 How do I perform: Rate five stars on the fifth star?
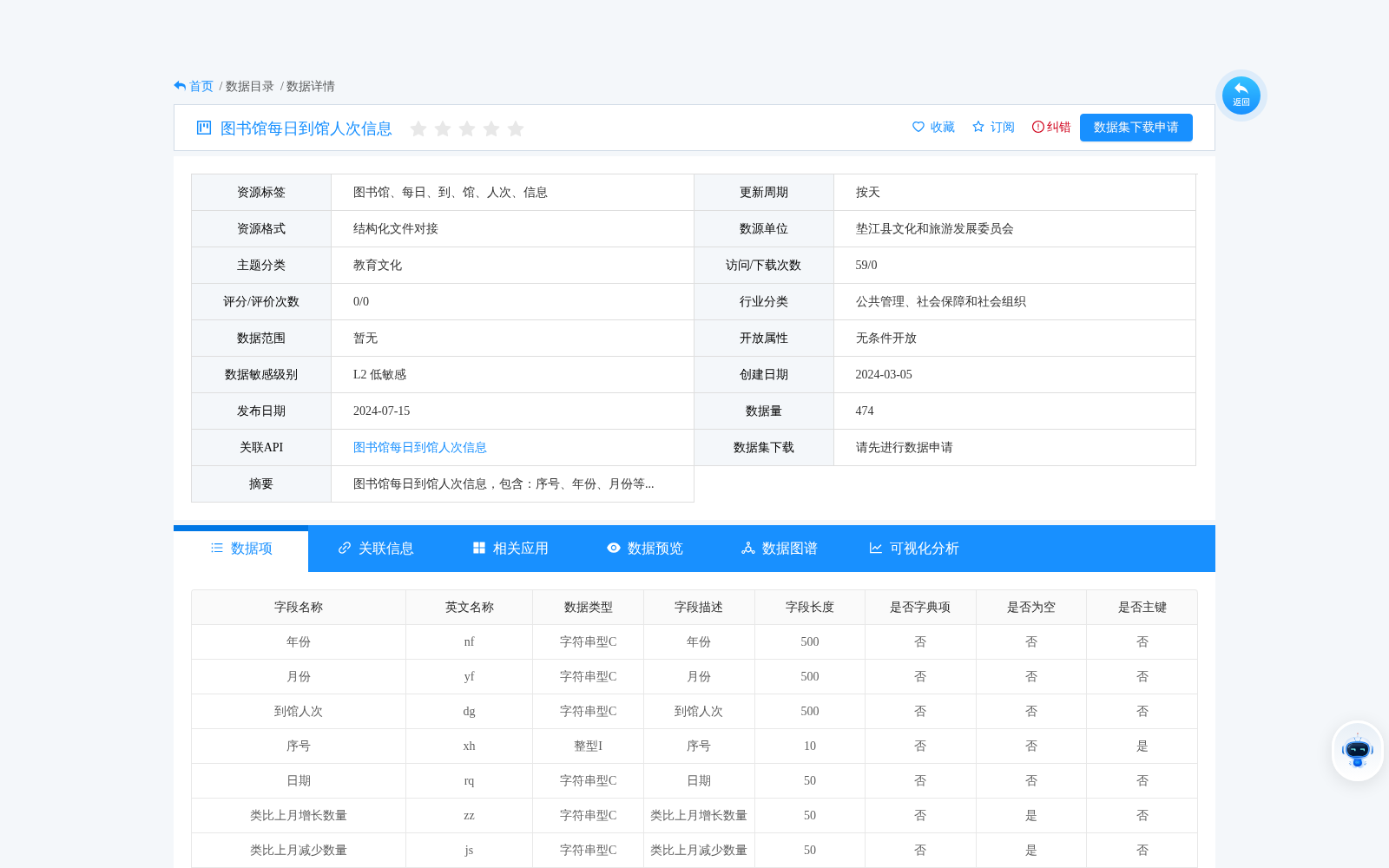pos(515,128)
